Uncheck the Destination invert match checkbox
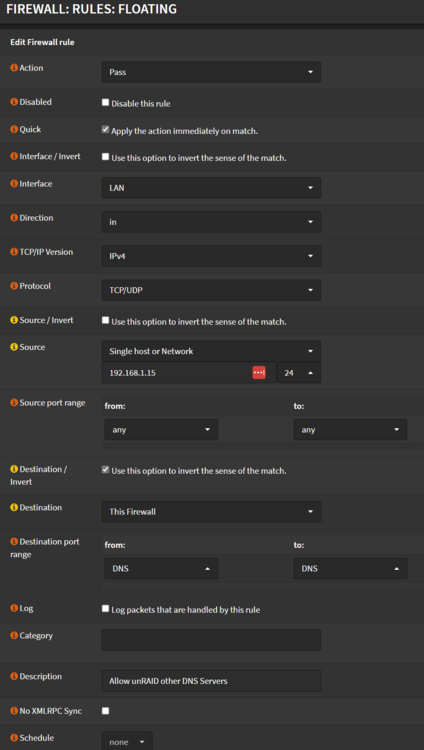The width and height of the screenshot is (424, 750). click(105, 470)
